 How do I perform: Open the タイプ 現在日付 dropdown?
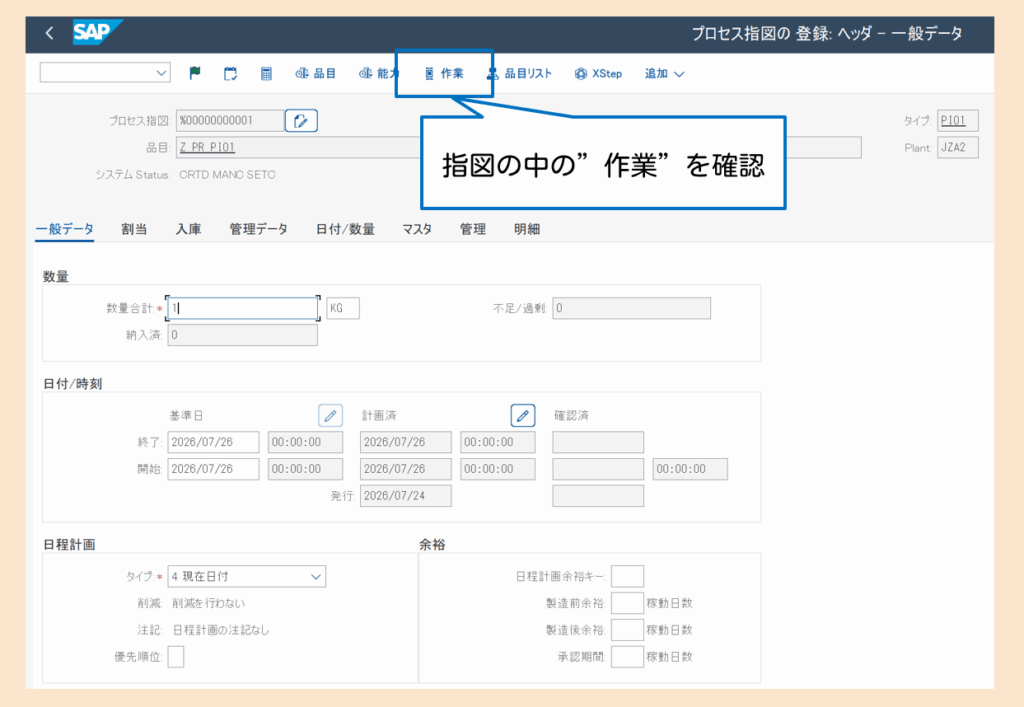[246, 576]
